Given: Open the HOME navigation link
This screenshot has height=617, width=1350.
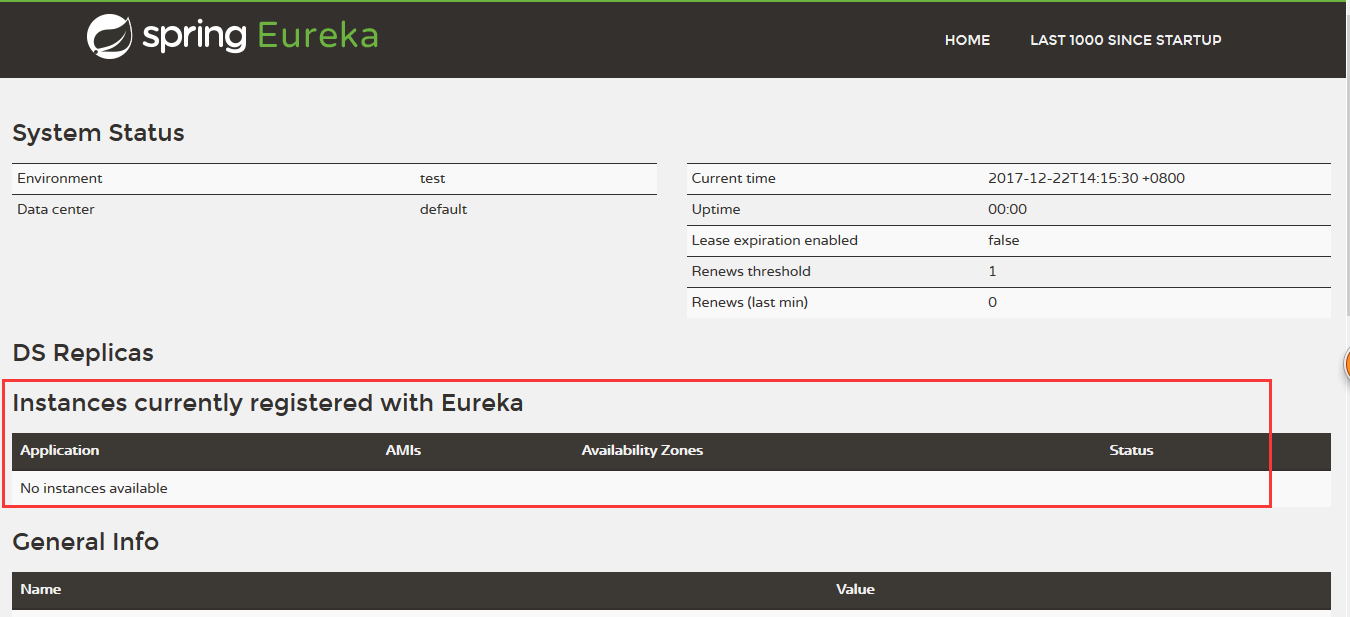Looking at the screenshot, I should point(967,40).
